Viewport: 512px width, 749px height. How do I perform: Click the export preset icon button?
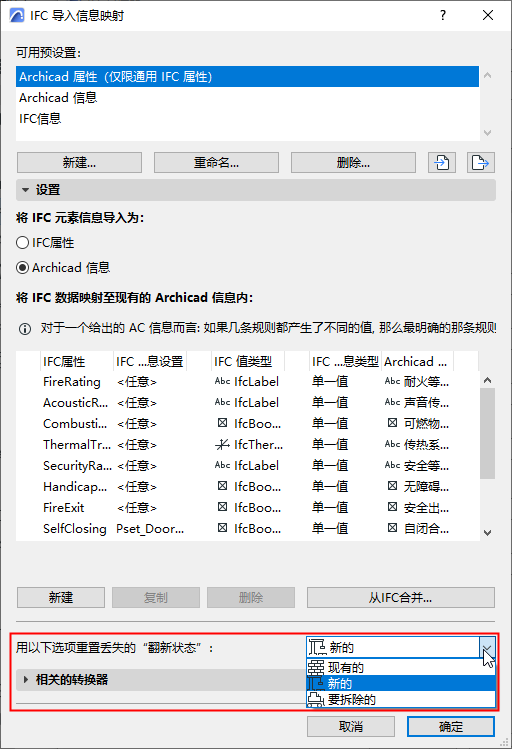pyautogui.click(x=480, y=162)
